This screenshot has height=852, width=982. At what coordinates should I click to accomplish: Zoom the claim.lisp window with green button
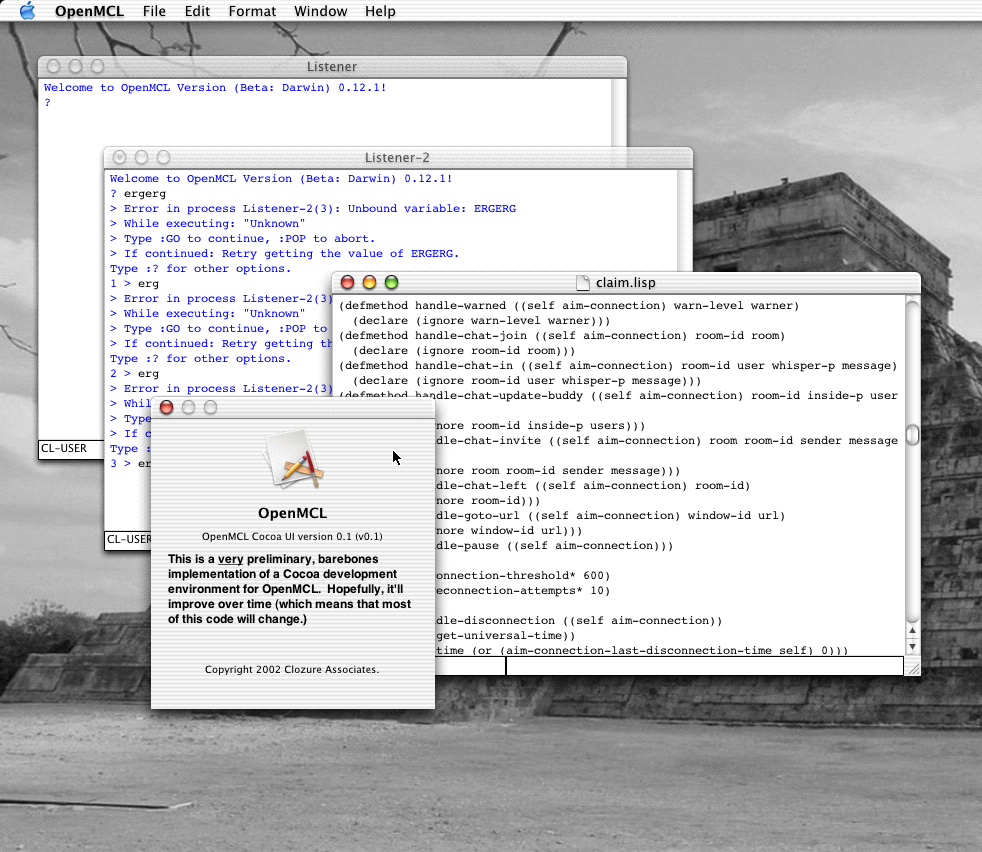(391, 283)
